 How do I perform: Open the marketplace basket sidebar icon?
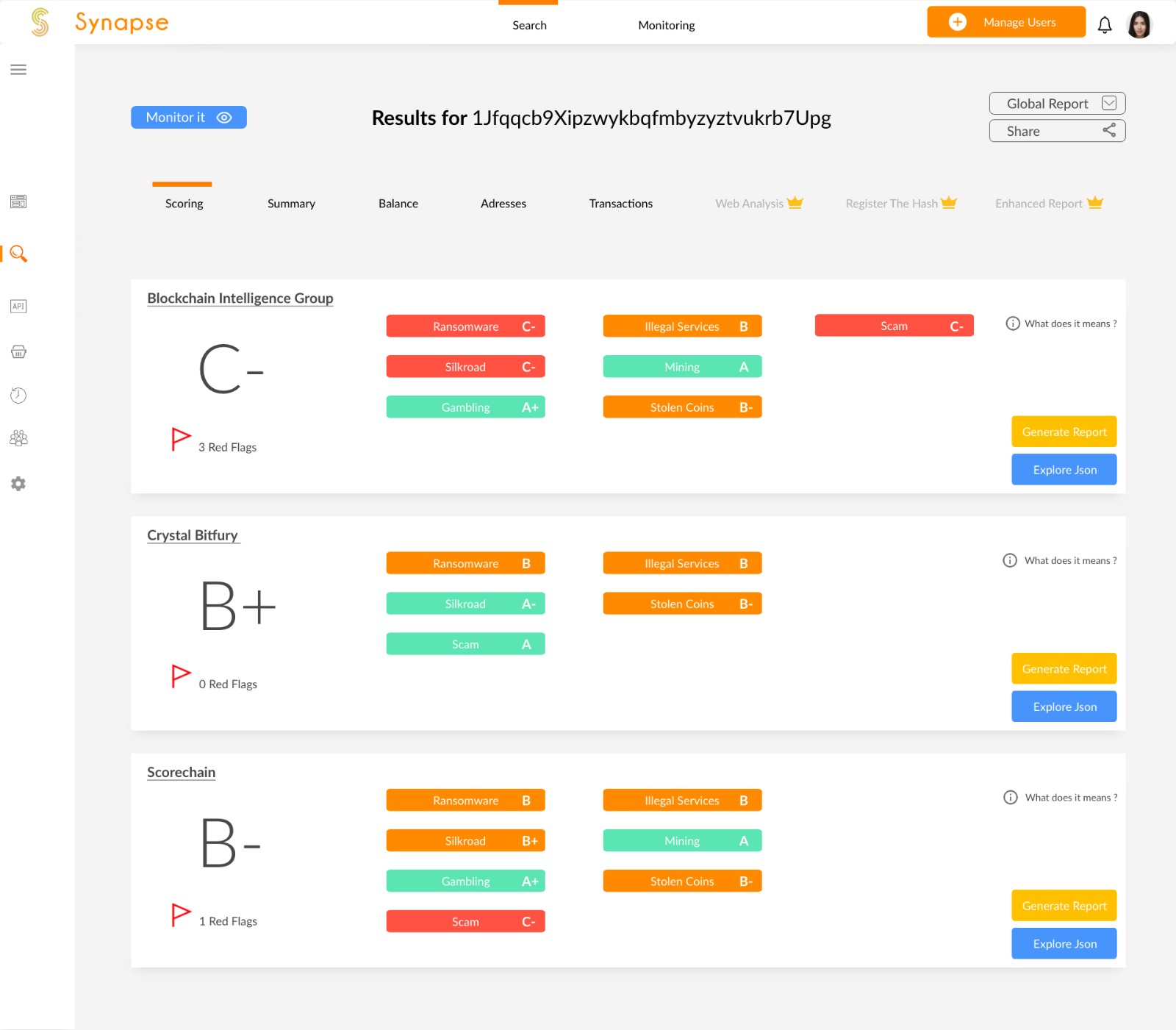click(18, 351)
